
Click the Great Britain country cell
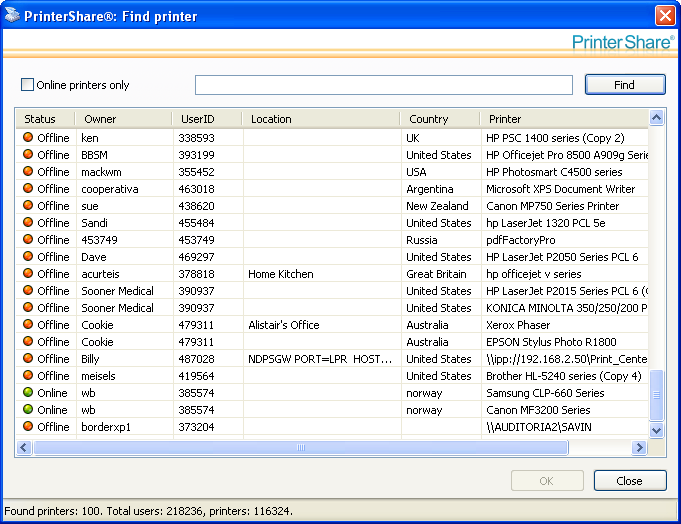click(x=436, y=274)
